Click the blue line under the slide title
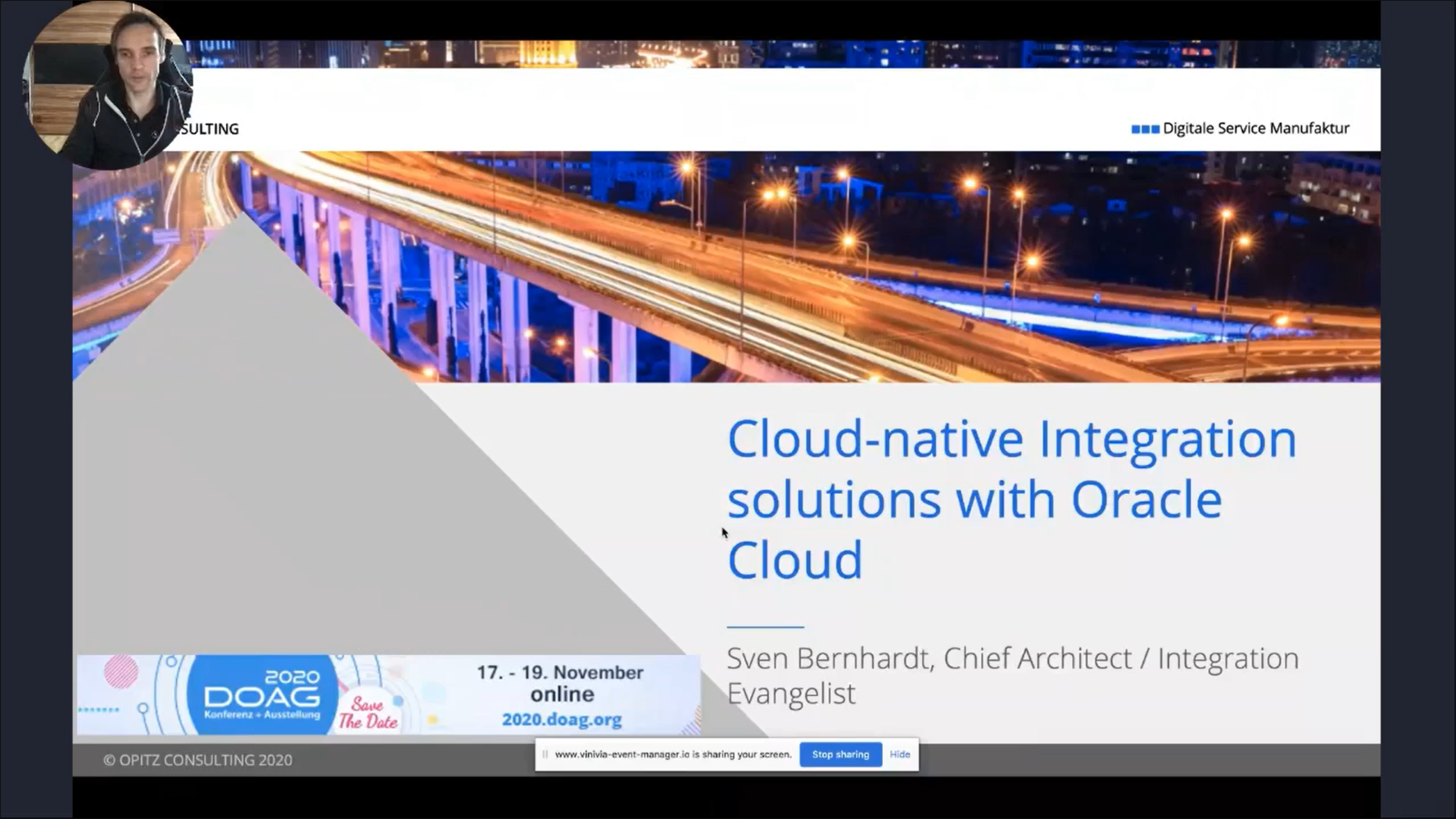The width and height of the screenshot is (1456, 819). (765, 627)
